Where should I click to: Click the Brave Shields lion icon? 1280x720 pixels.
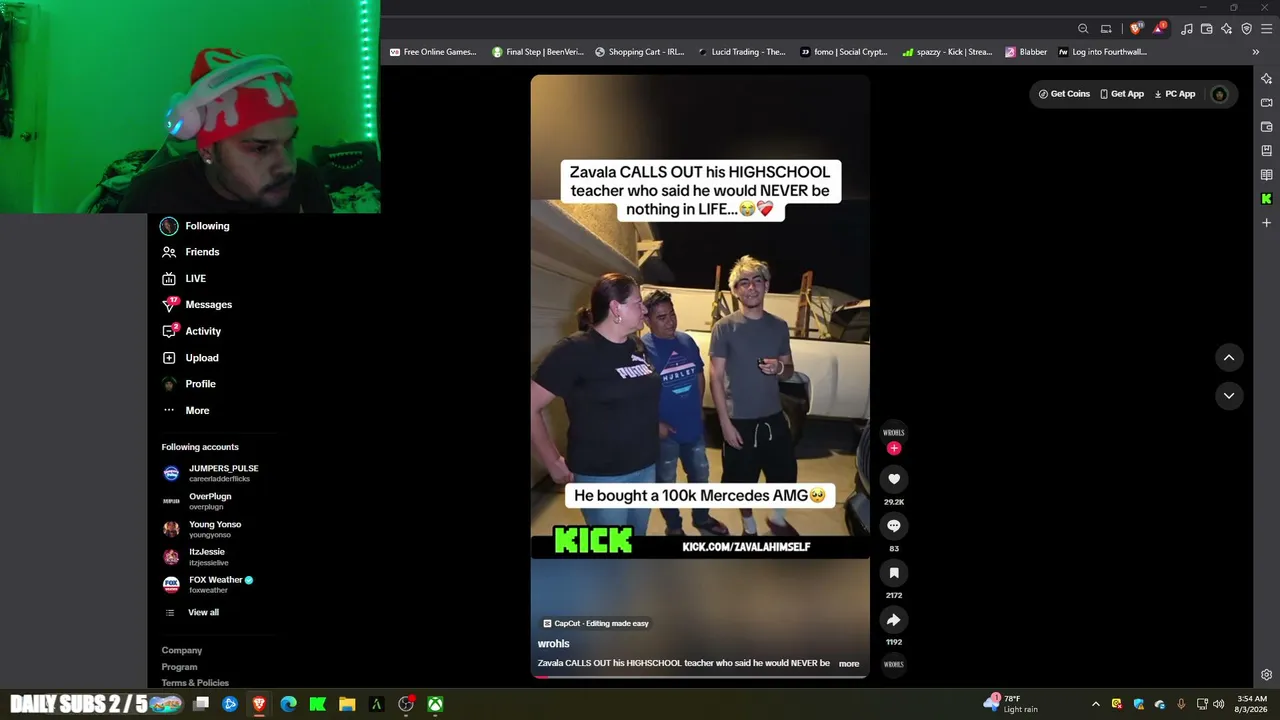click(x=1135, y=29)
